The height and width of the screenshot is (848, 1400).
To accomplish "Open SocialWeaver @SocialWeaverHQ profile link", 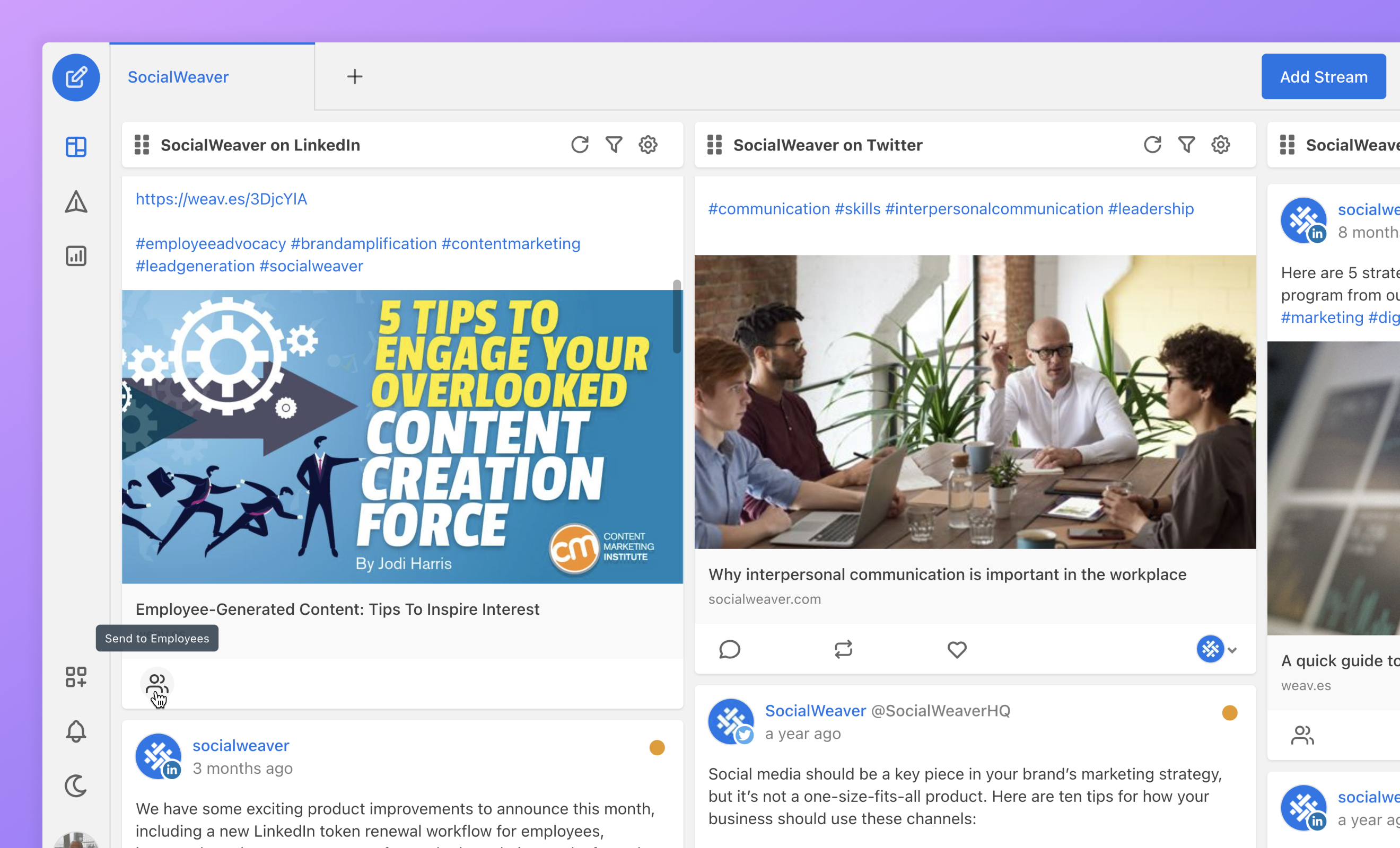I will [888, 711].
